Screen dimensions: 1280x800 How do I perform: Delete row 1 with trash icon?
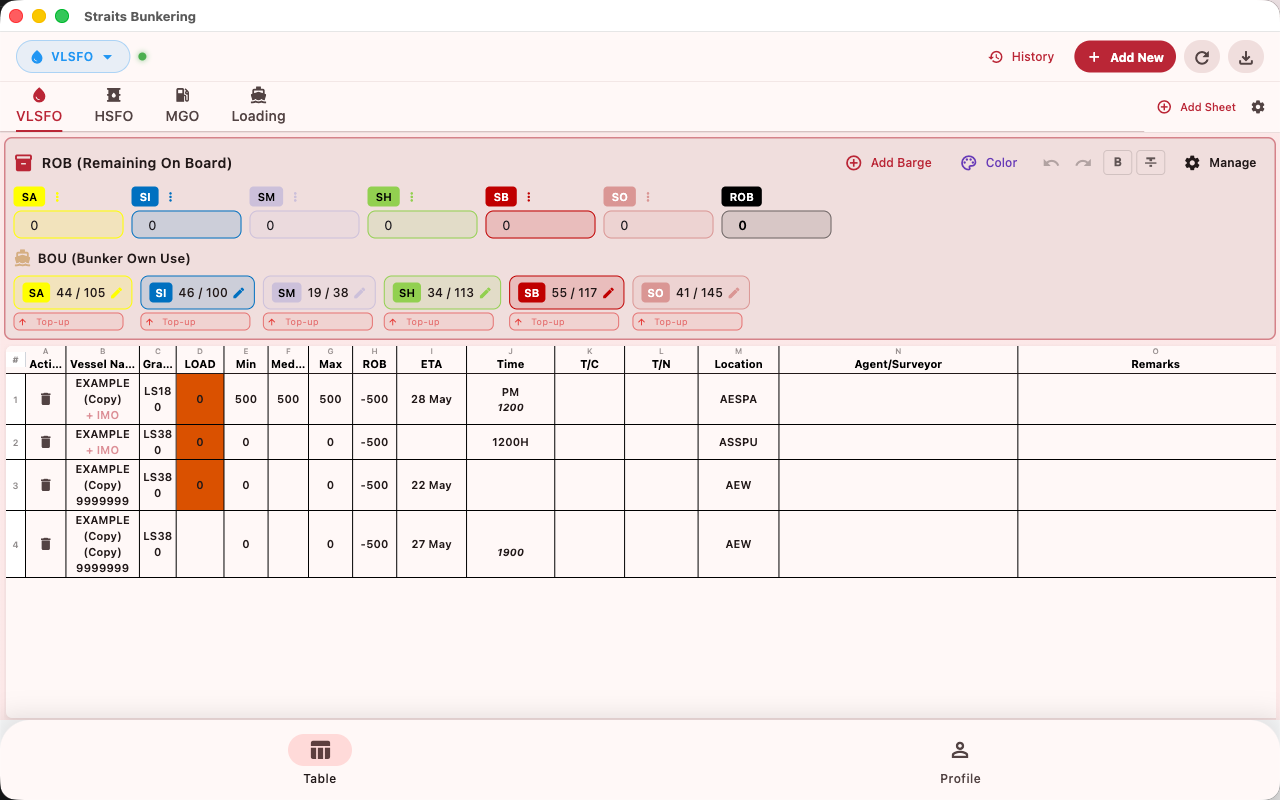point(45,399)
